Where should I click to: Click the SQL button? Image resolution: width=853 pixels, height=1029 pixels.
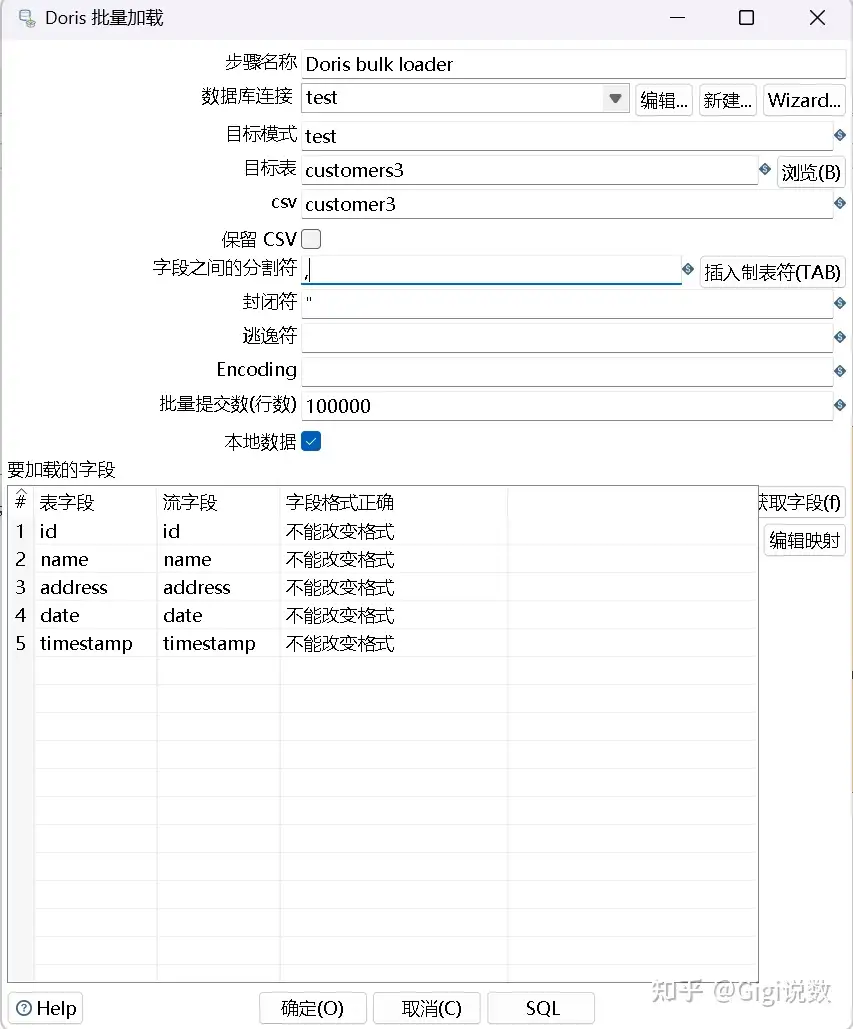pos(541,1008)
